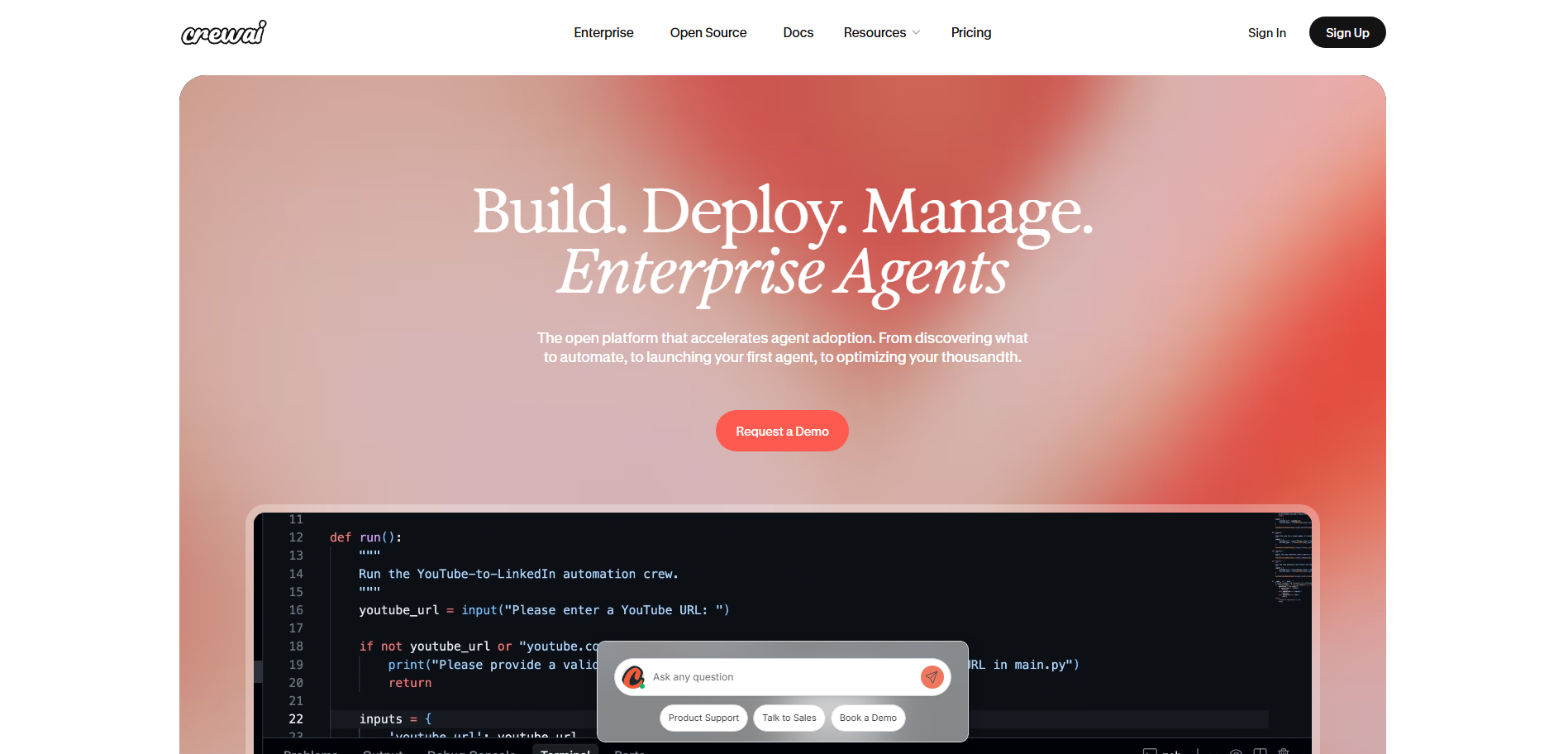Click the Request a Demo button
Viewport: 1568px width, 754px height.
782,431
